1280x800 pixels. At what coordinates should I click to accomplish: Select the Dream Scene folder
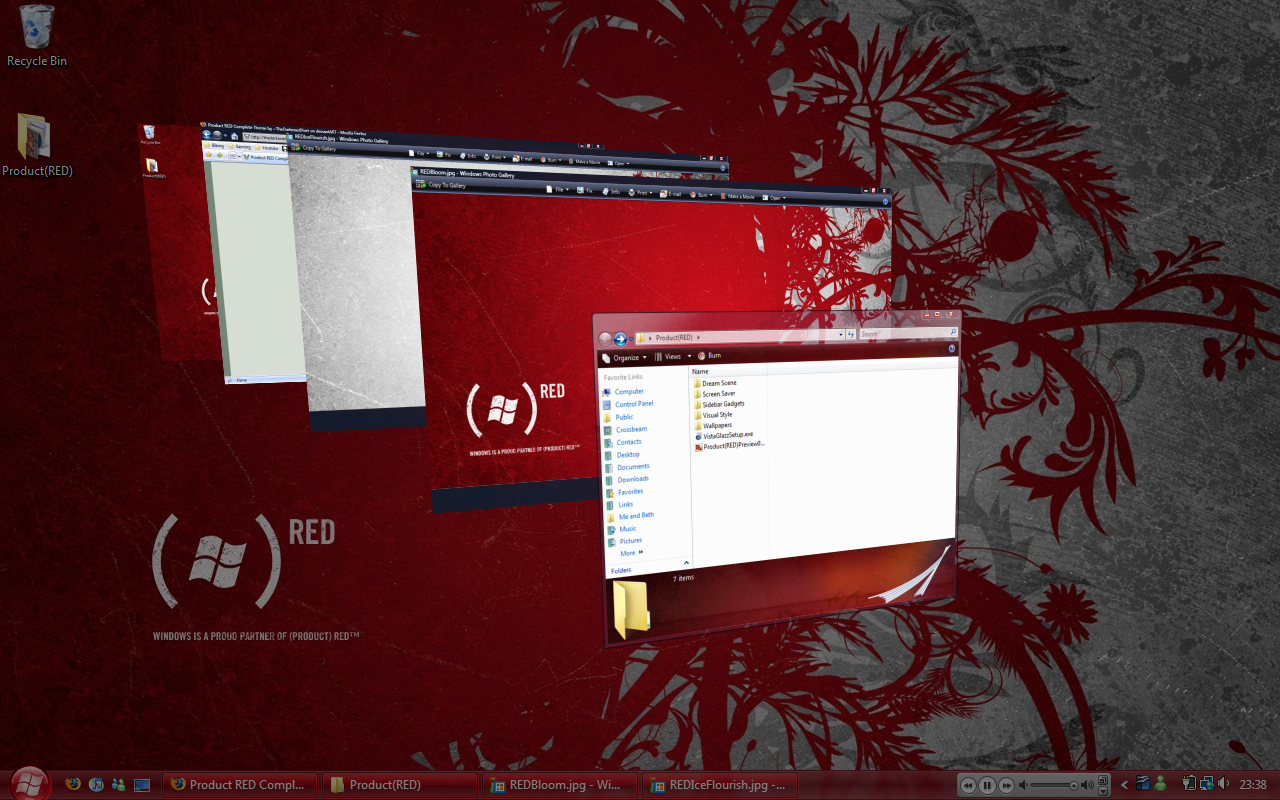click(719, 383)
